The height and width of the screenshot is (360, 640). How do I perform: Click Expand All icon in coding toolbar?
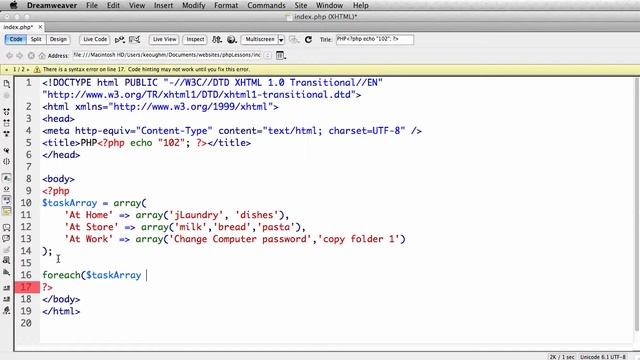[x=7, y=133]
